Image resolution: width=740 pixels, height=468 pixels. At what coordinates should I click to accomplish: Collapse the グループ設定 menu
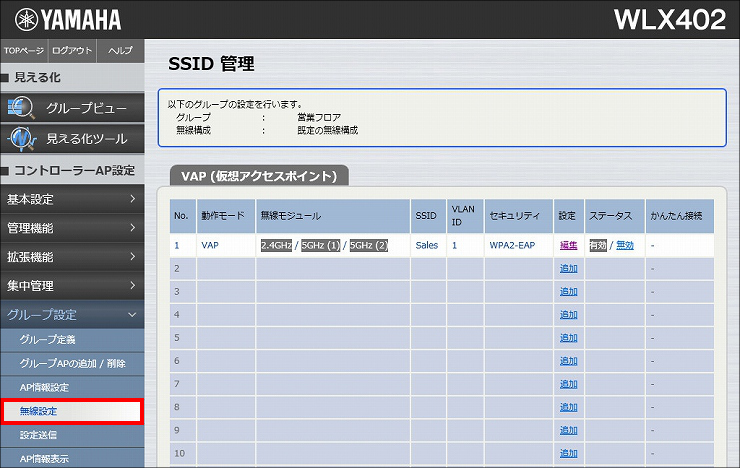tap(72, 315)
